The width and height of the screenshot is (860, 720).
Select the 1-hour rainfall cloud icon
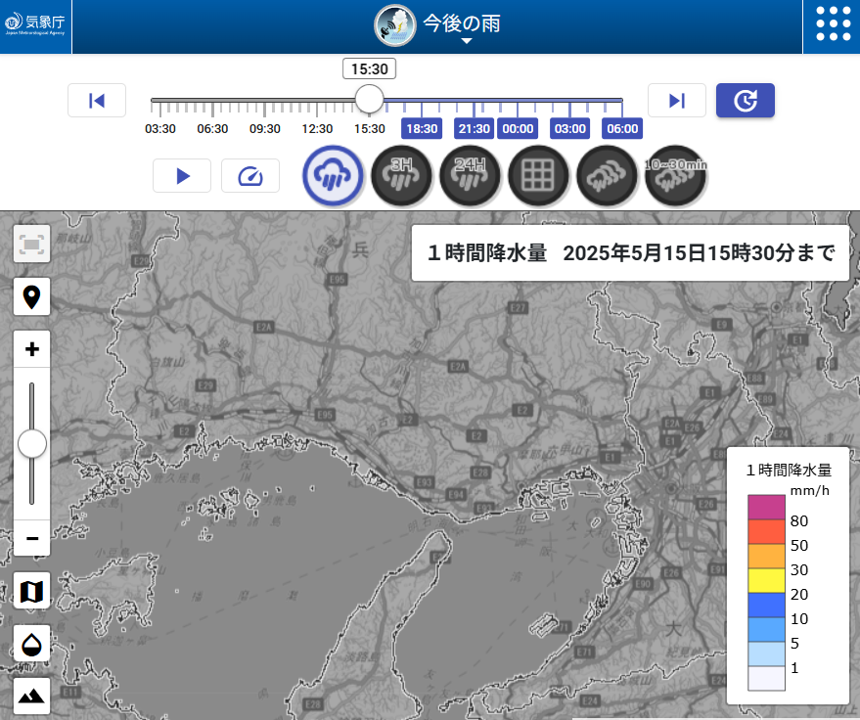[332, 176]
